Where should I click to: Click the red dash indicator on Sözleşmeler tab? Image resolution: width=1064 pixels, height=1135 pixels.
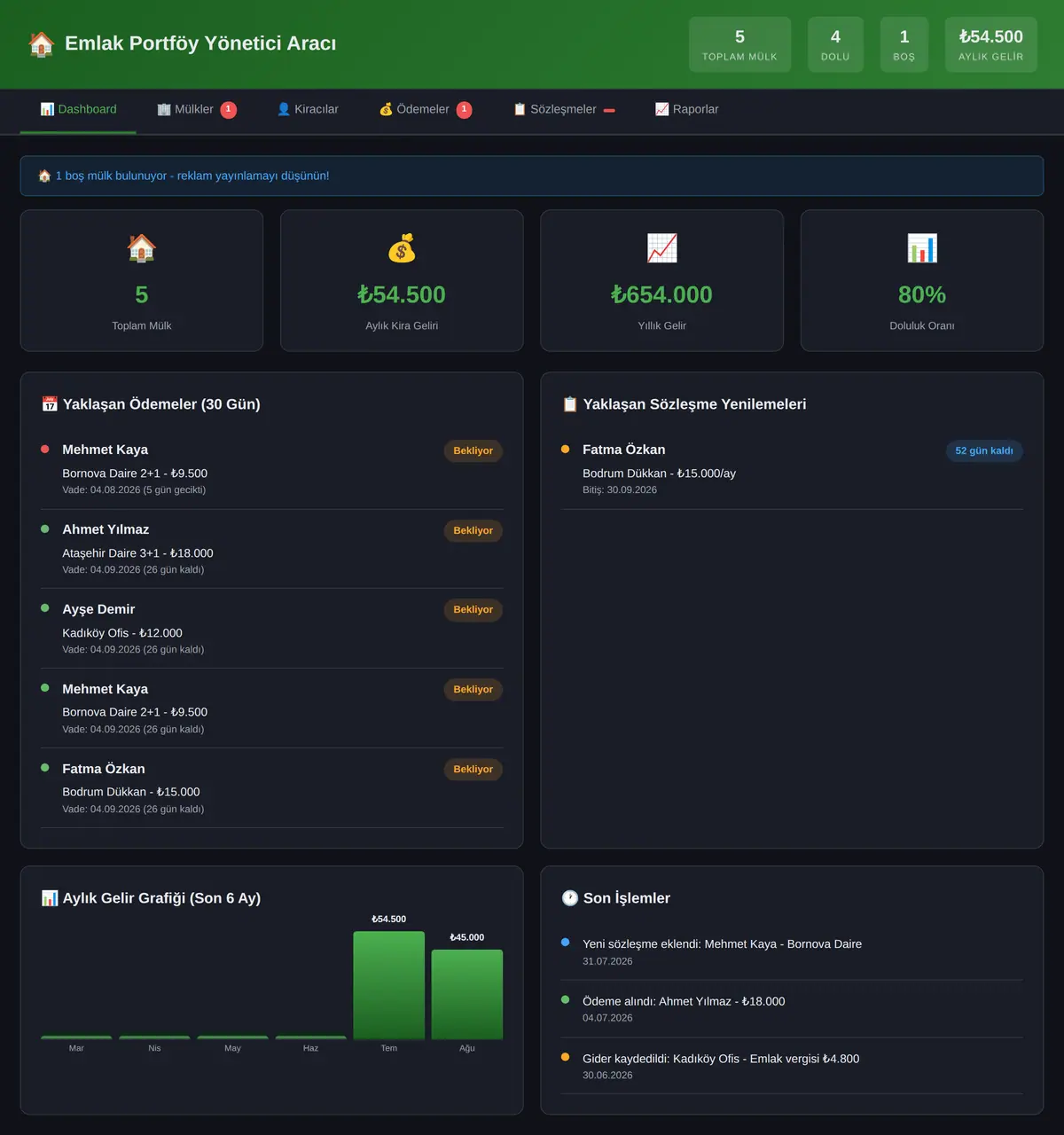pyautogui.click(x=609, y=111)
